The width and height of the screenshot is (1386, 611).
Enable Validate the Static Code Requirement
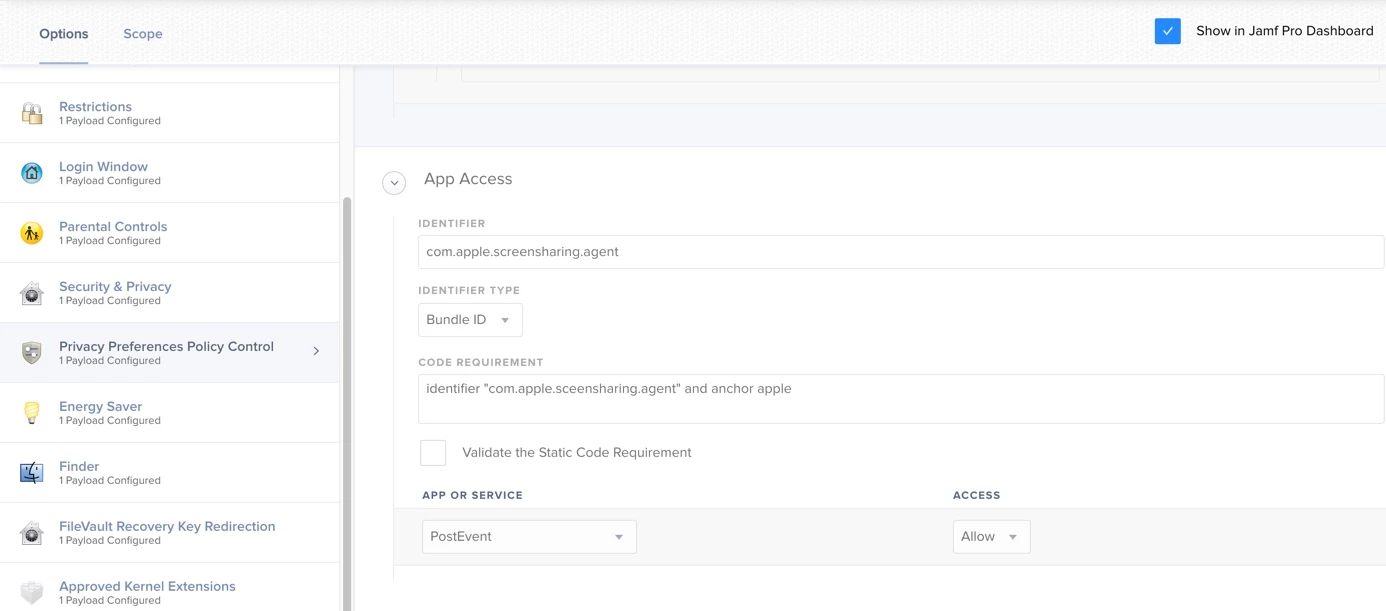pyautogui.click(x=433, y=452)
